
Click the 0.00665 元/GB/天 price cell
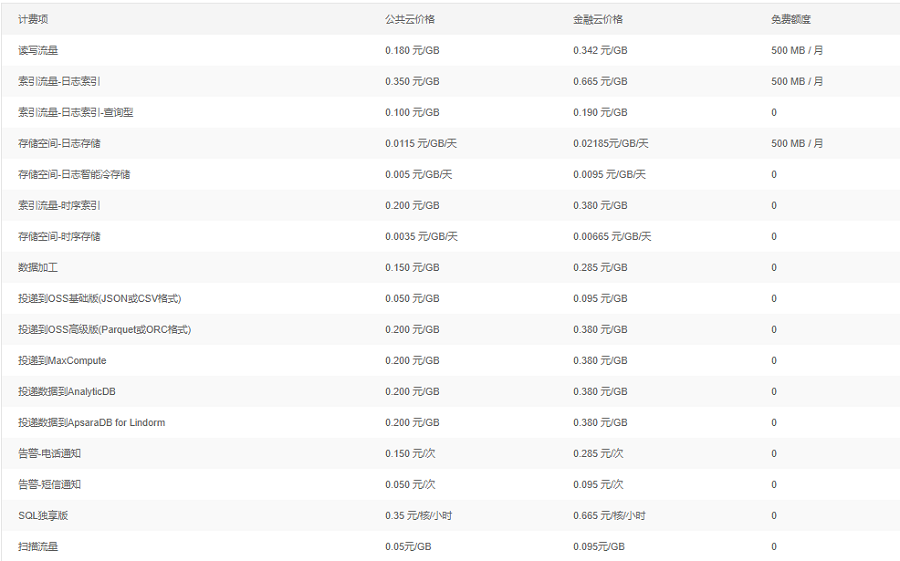[x=612, y=237]
